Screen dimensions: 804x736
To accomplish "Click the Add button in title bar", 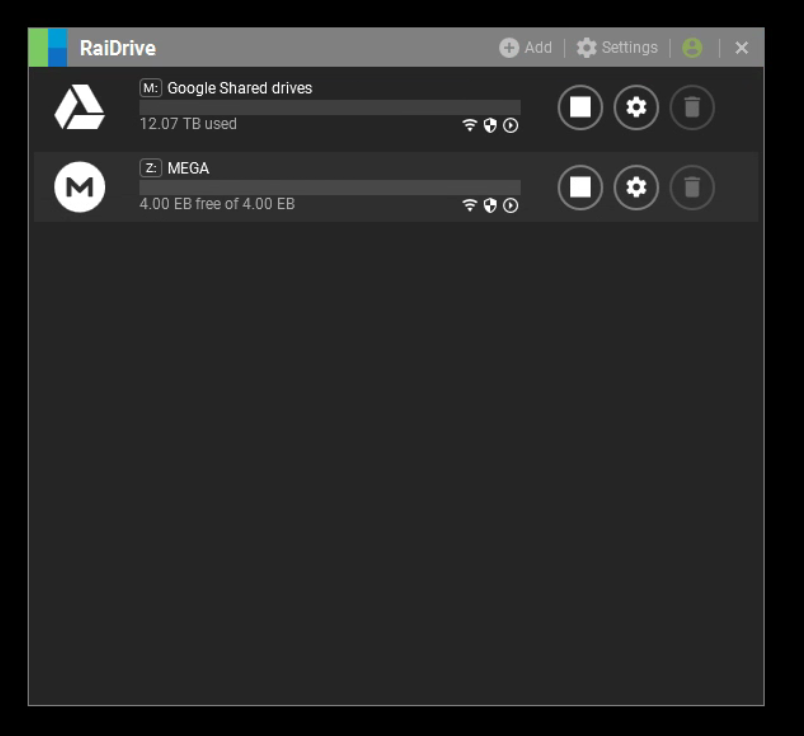I will click(x=526, y=48).
